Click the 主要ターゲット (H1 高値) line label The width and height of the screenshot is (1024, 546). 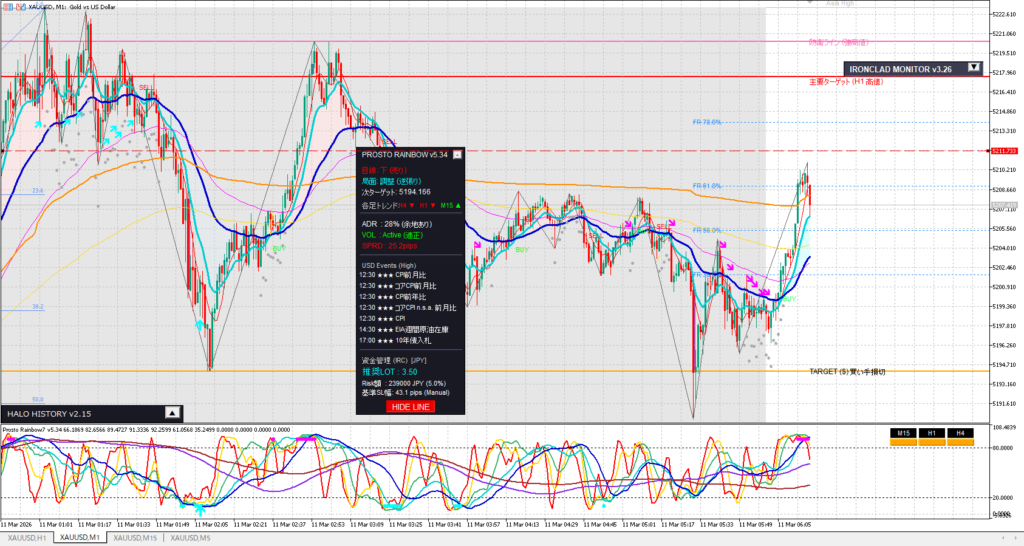coord(849,82)
